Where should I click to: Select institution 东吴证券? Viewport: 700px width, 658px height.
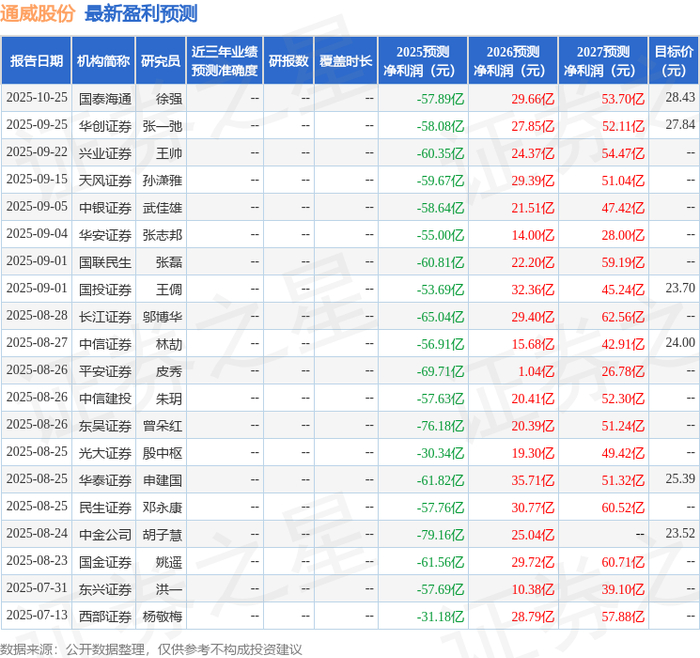(105, 426)
